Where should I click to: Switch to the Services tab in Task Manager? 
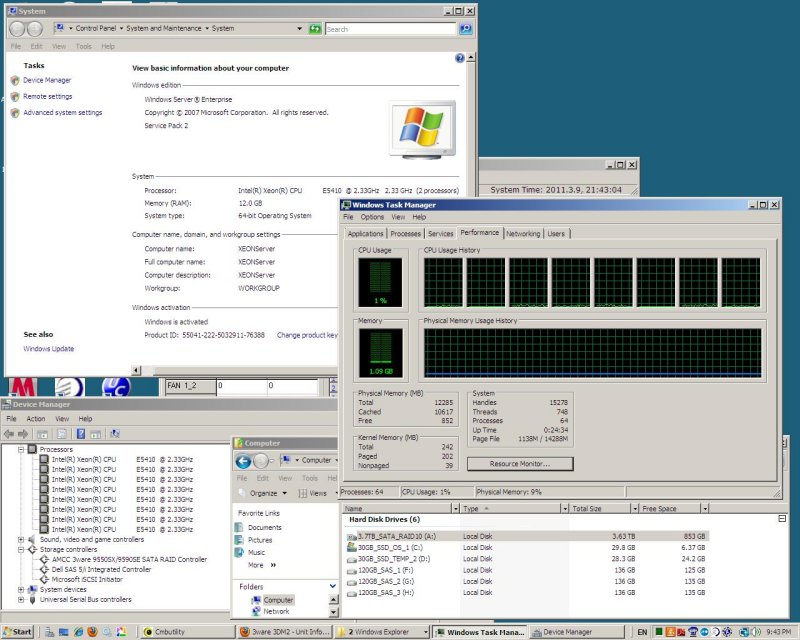point(441,234)
